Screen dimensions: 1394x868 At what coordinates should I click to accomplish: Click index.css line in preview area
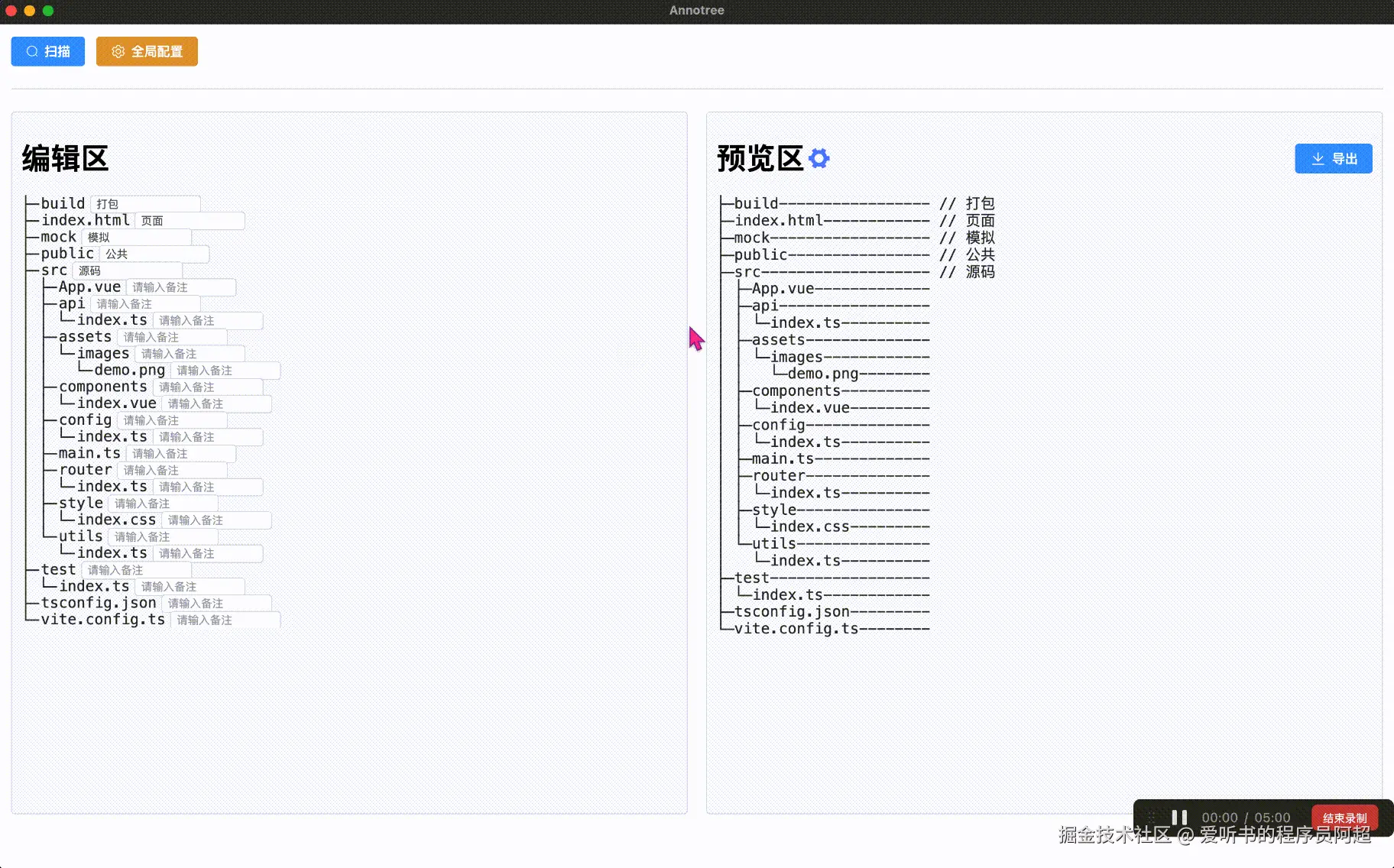843,526
